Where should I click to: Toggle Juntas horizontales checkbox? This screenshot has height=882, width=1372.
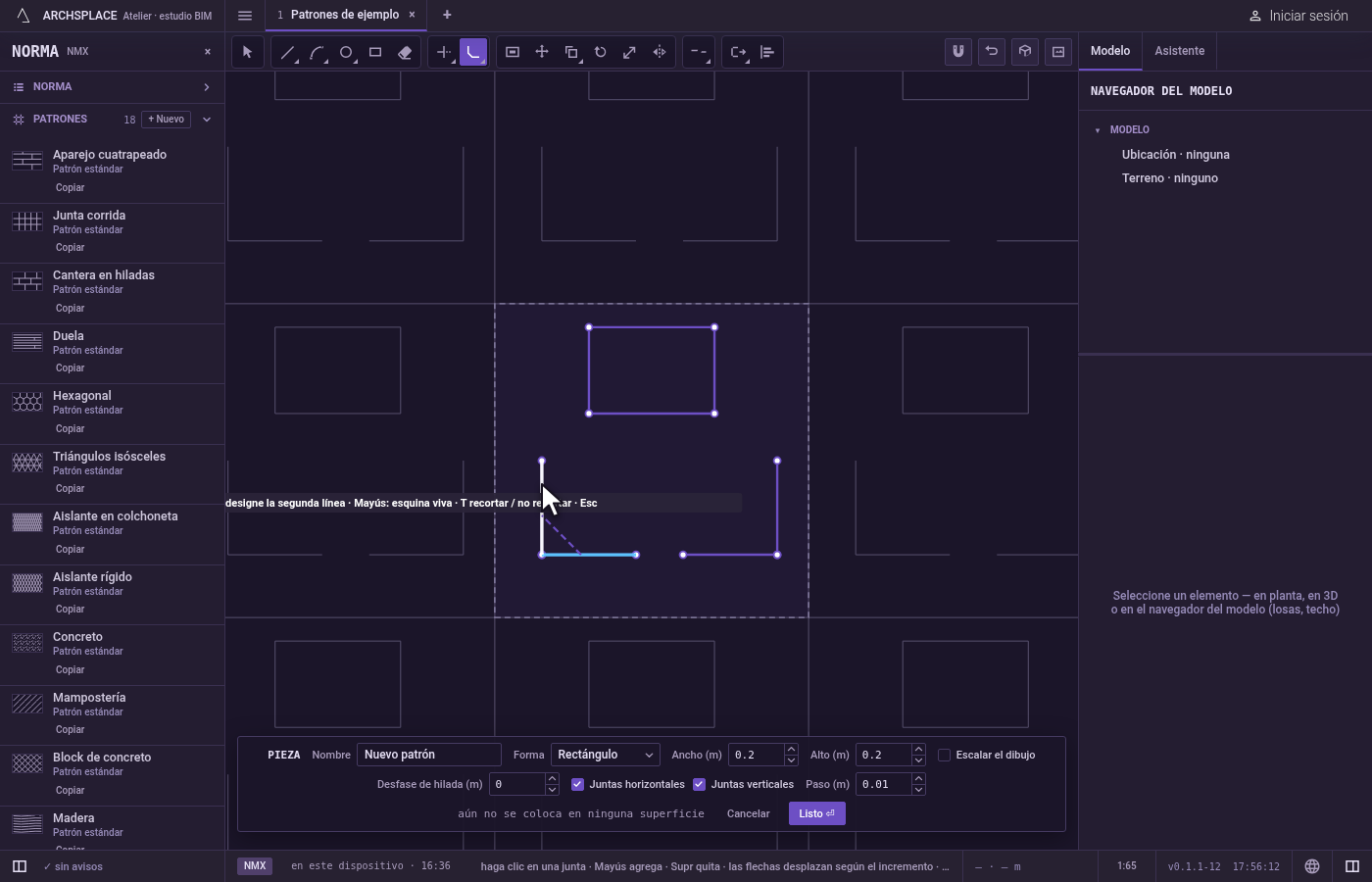click(577, 784)
